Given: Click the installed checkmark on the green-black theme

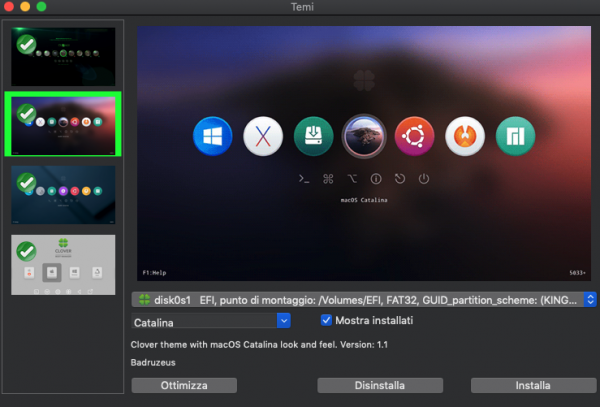Looking at the screenshot, I should coord(26,44).
